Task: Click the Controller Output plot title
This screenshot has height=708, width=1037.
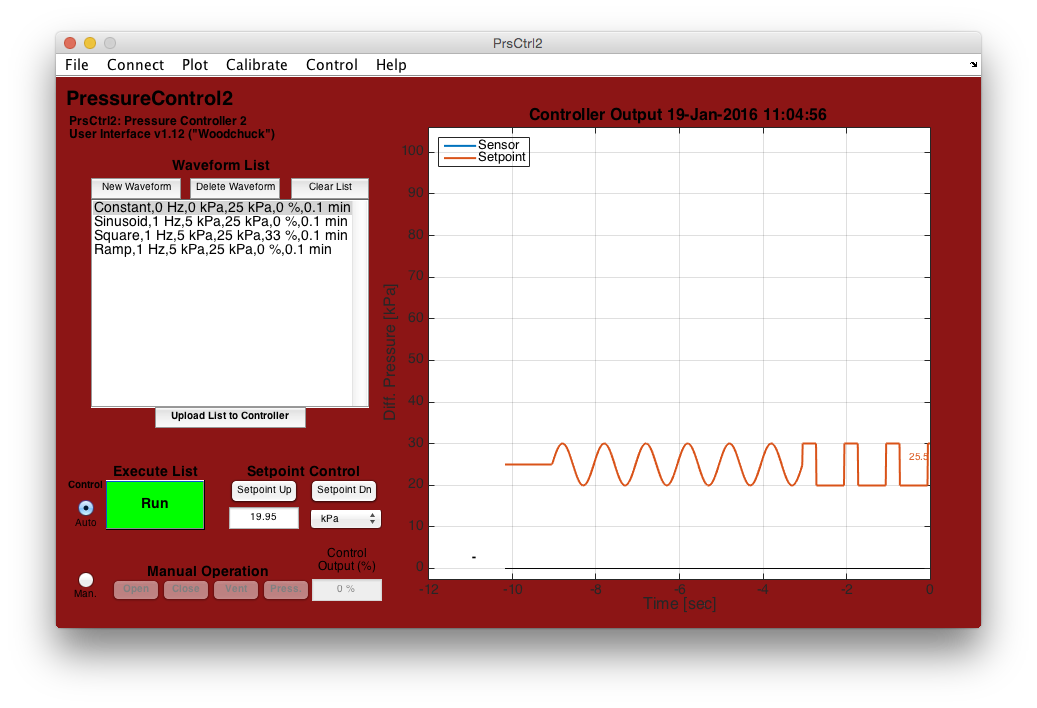Action: [677, 114]
